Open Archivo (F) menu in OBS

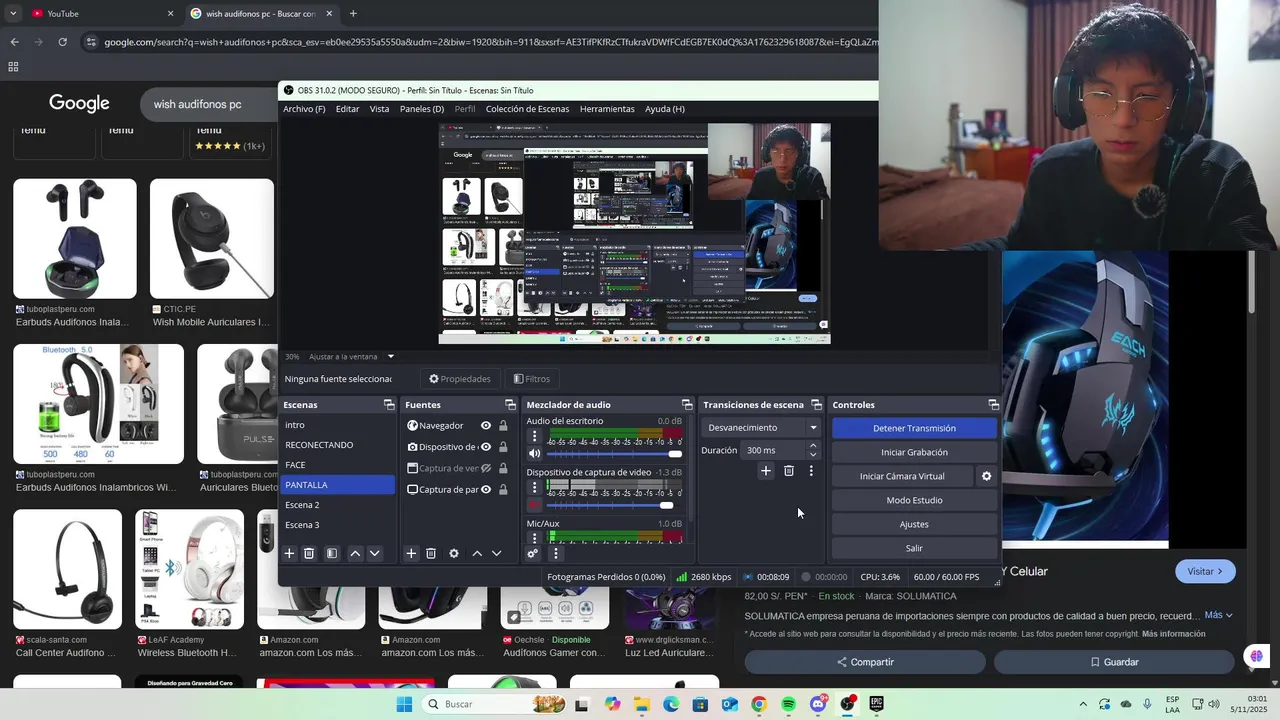304,109
